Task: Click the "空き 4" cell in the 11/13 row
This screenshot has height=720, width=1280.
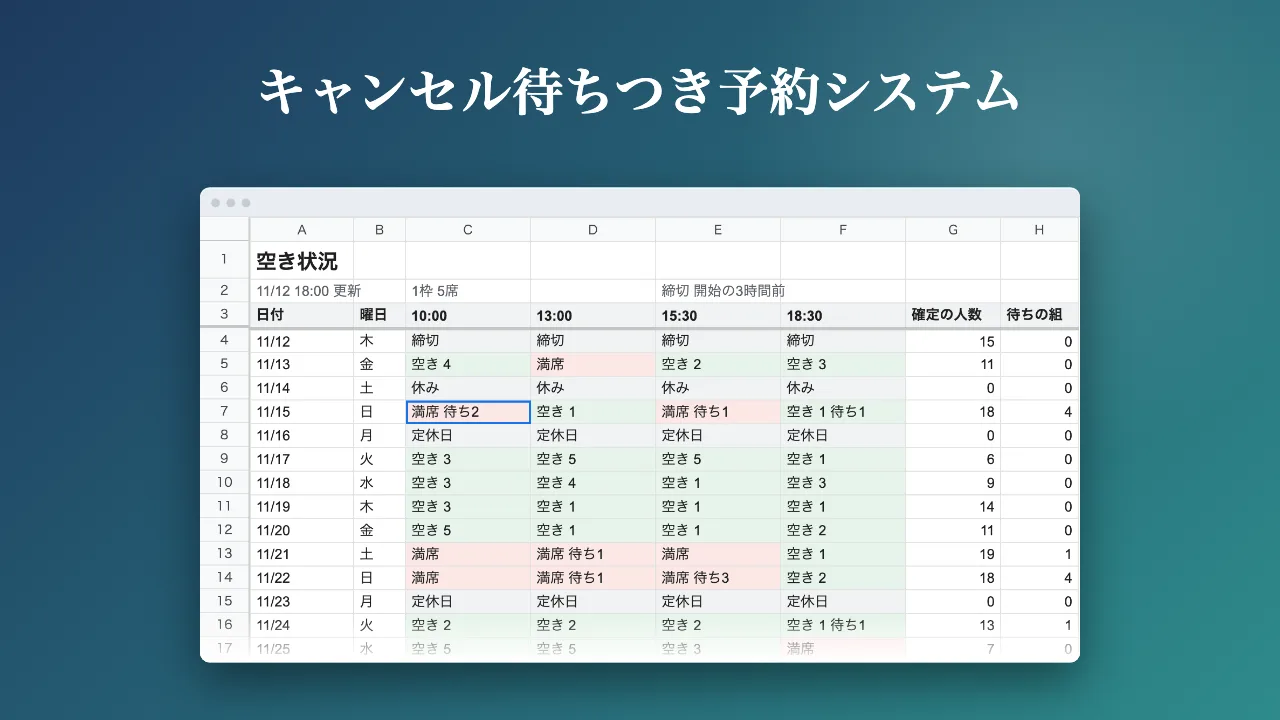Action: 468,364
